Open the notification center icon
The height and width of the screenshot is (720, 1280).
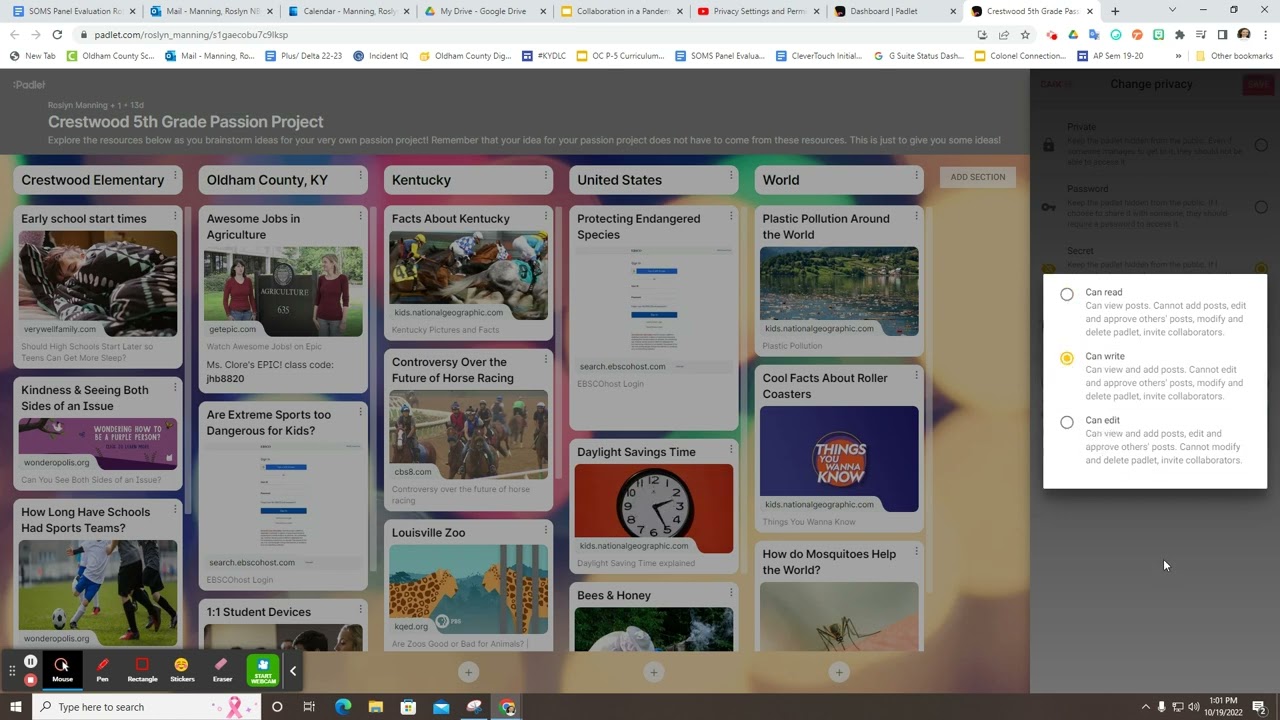tap(1259, 707)
